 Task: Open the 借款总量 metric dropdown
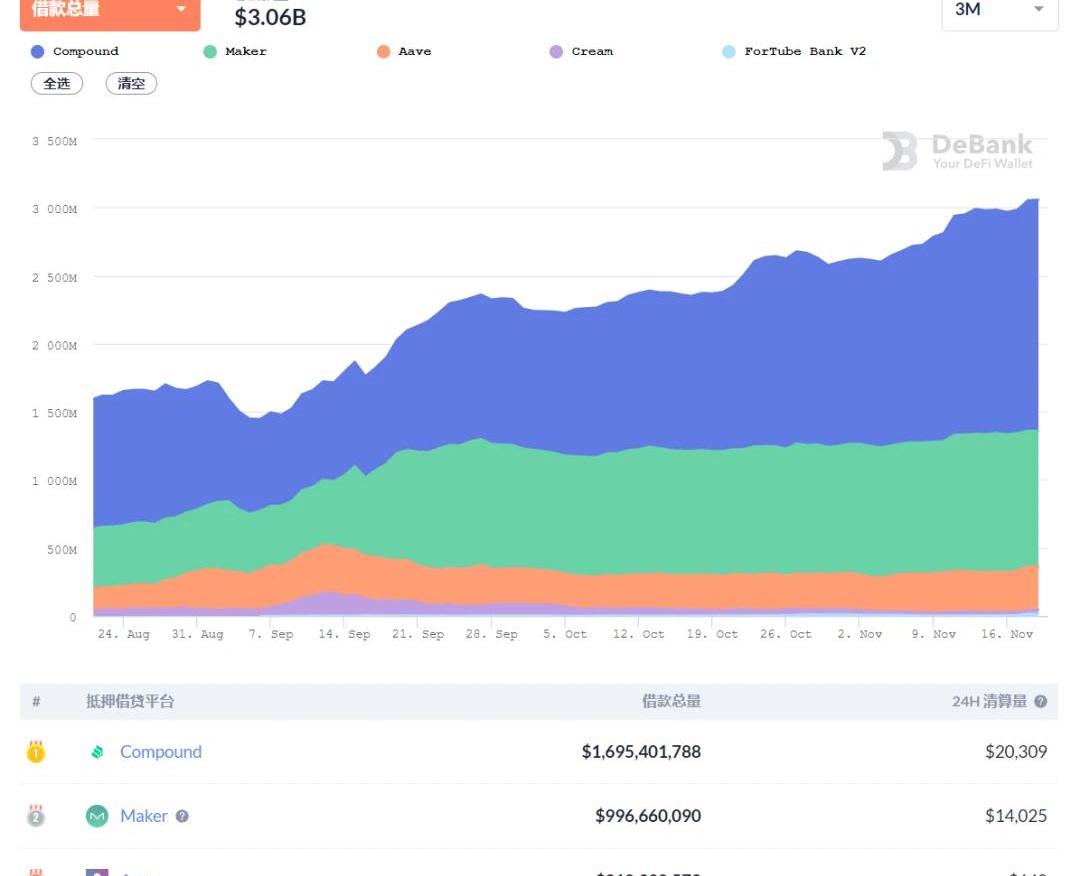110,11
